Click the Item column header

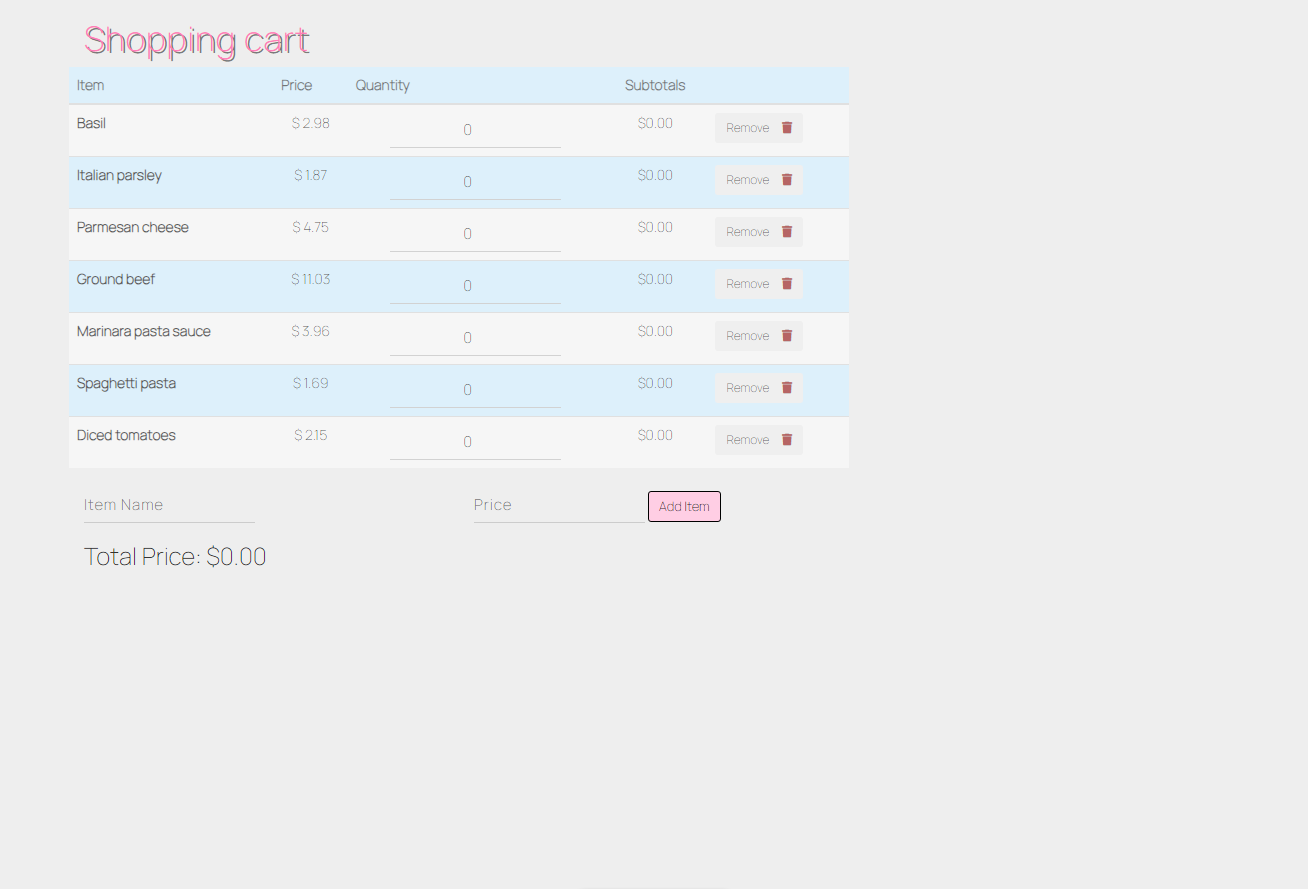[90, 85]
